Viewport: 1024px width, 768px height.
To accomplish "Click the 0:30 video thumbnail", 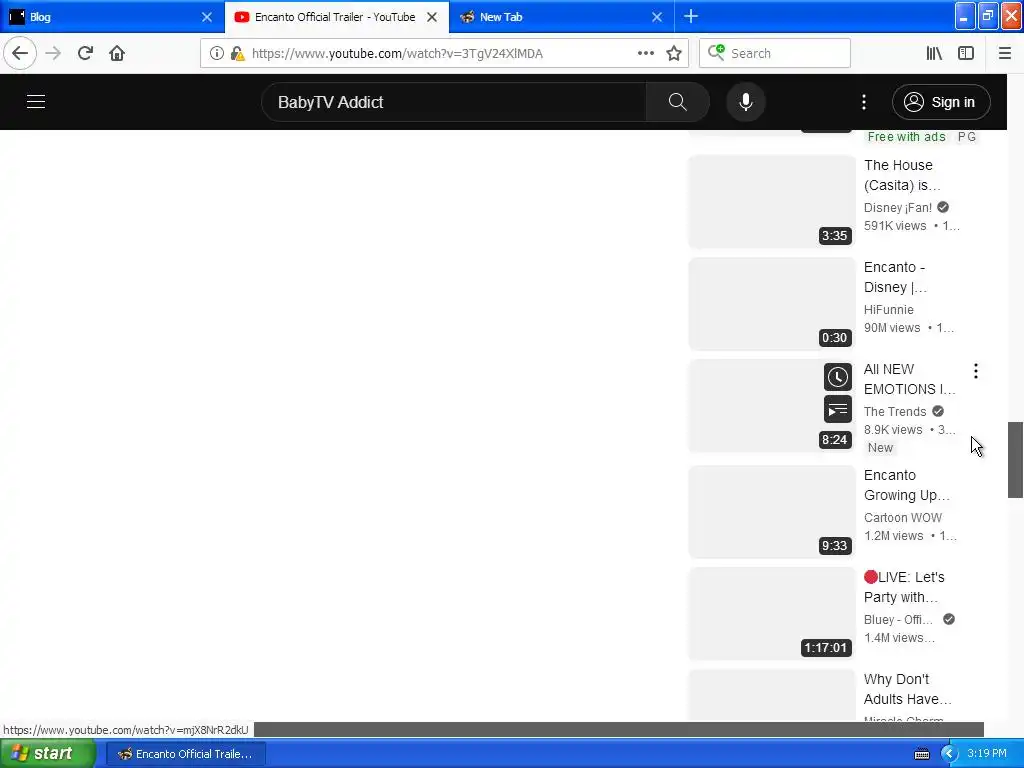I will coord(772,304).
